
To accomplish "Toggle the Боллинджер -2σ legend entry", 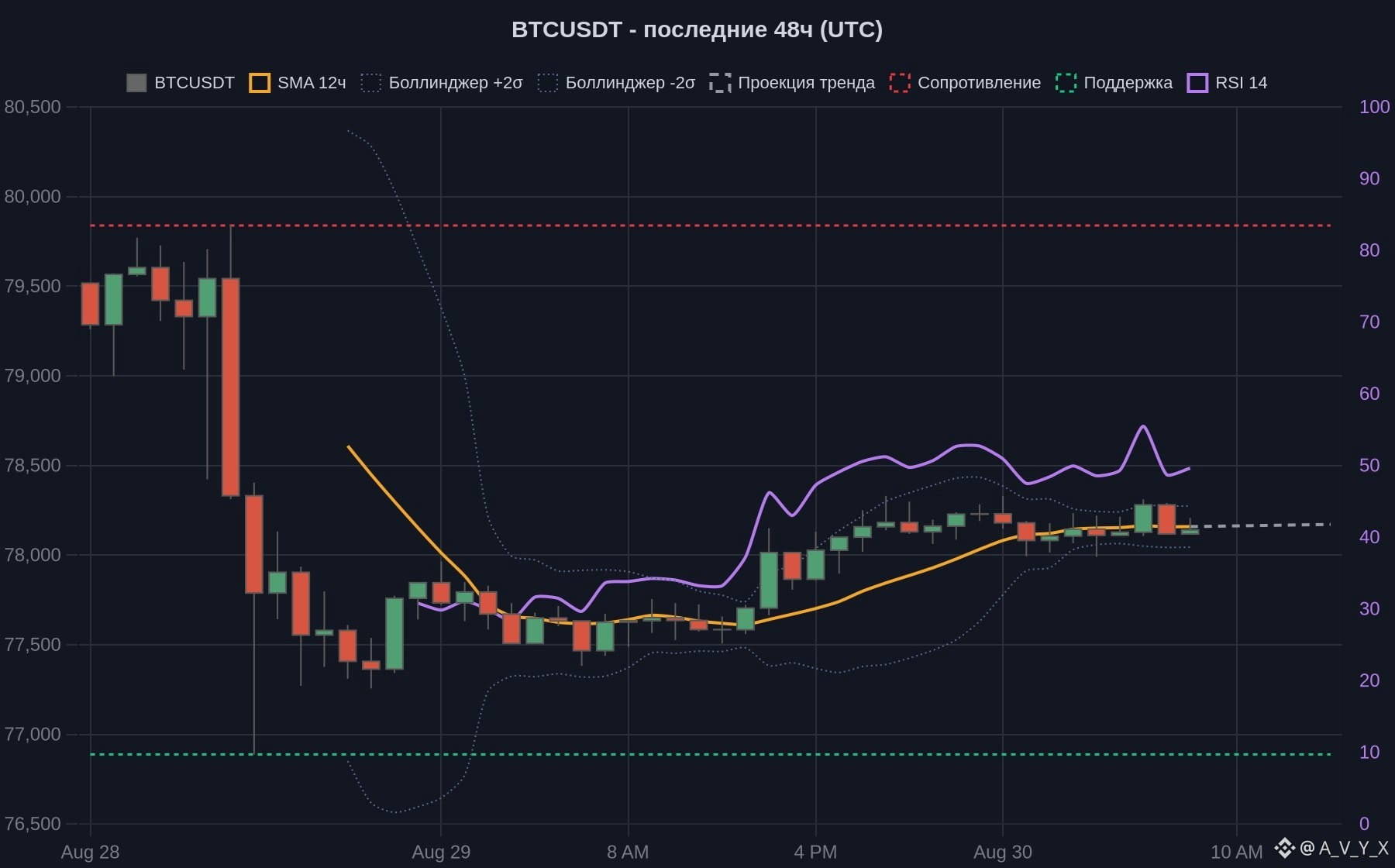I will (616, 83).
